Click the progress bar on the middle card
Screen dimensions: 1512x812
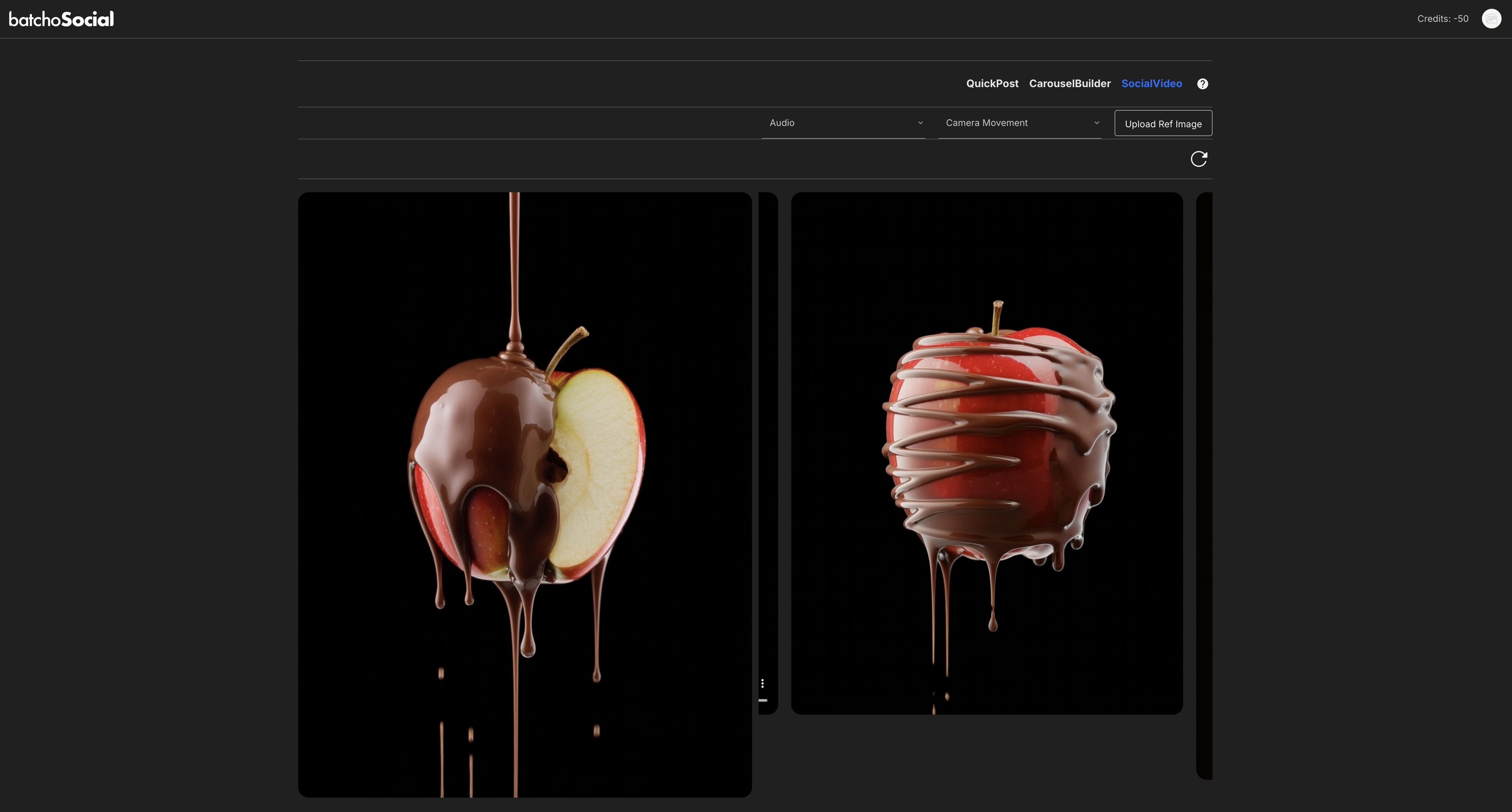point(763,700)
